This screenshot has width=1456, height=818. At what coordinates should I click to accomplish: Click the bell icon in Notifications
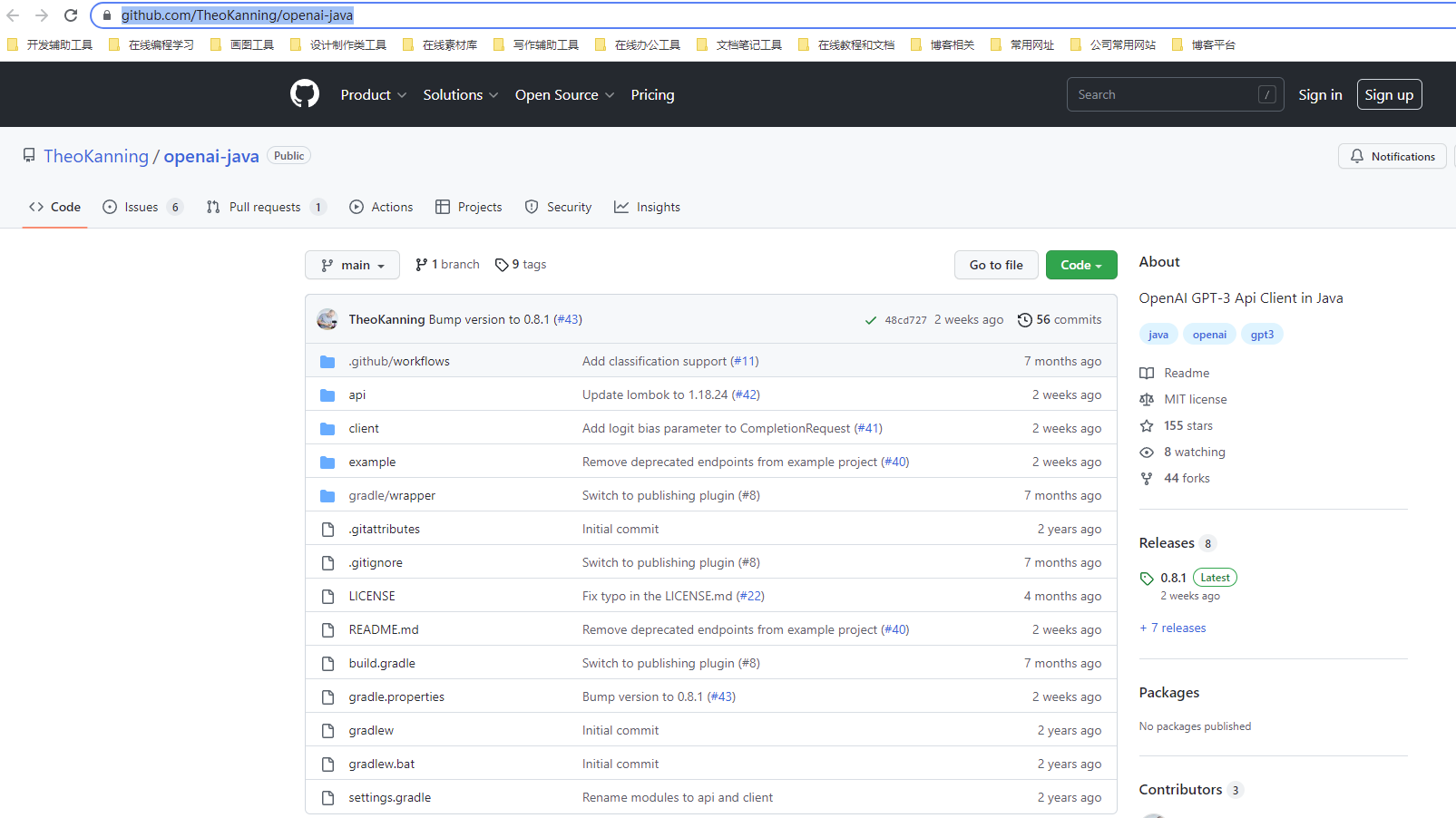pos(1357,156)
